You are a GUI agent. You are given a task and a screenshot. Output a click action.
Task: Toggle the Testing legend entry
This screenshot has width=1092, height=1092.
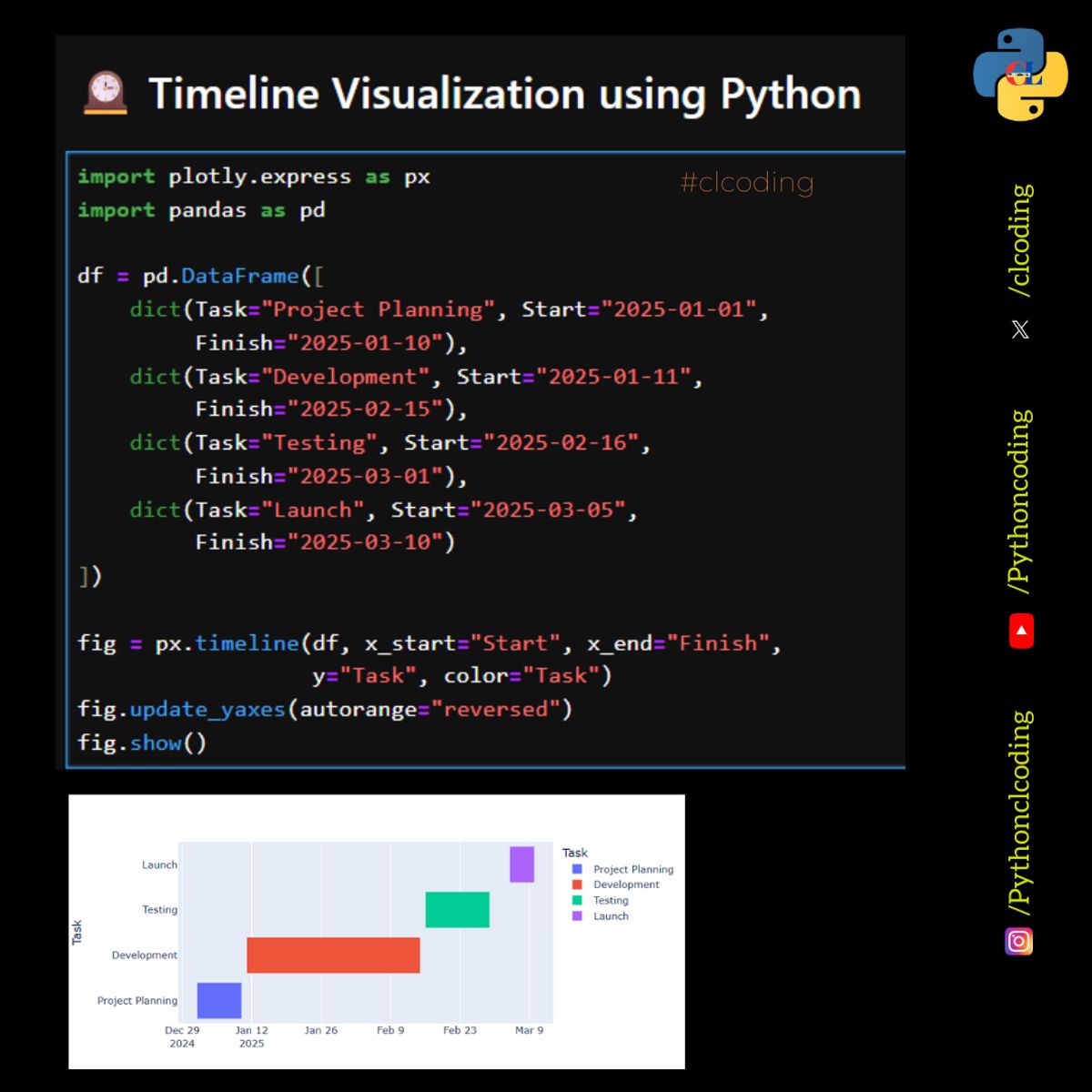[610, 900]
